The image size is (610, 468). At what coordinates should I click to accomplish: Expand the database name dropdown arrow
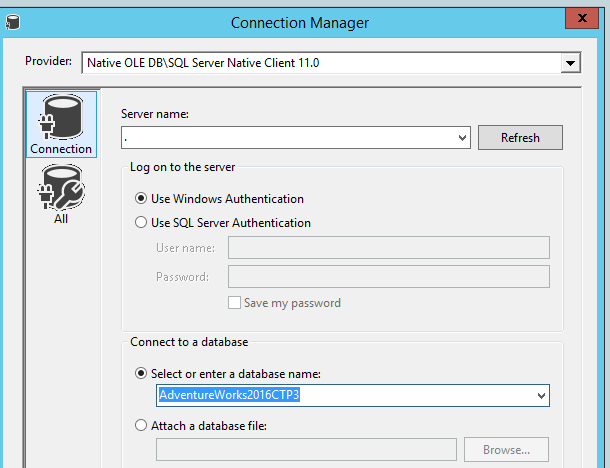point(541,396)
